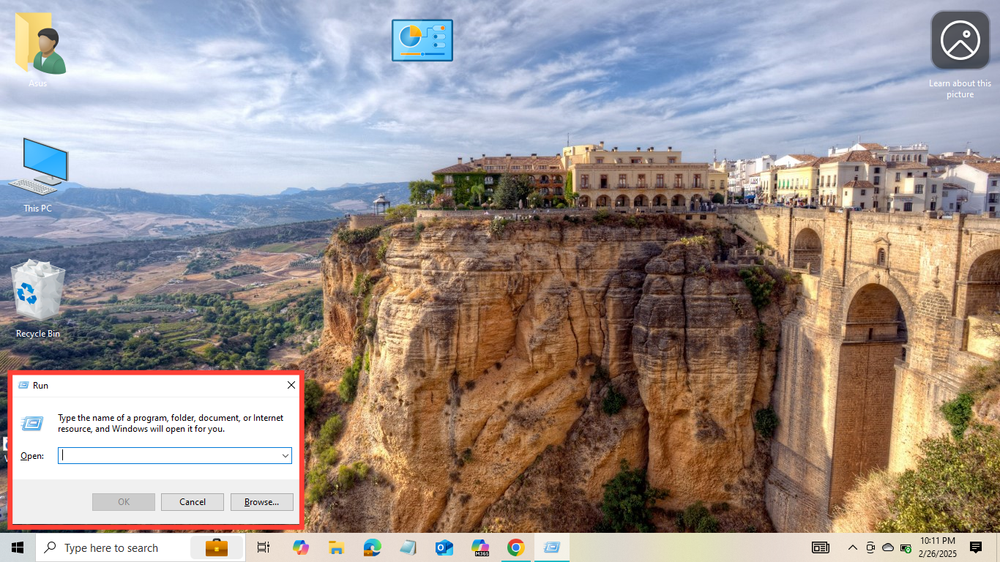Launch Microsoft Edge from the taskbar

tap(372, 547)
